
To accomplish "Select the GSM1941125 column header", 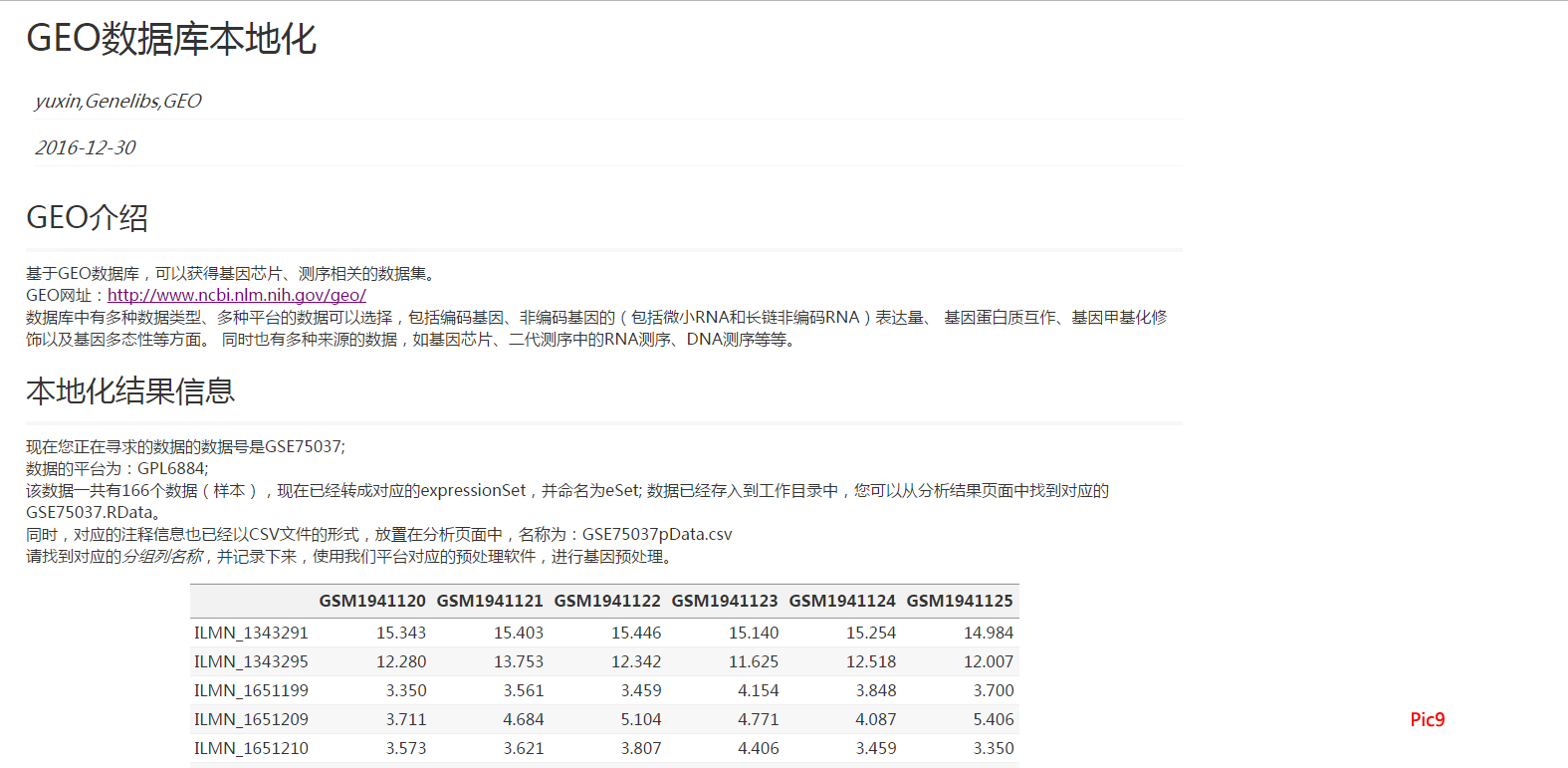I will click(959, 601).
